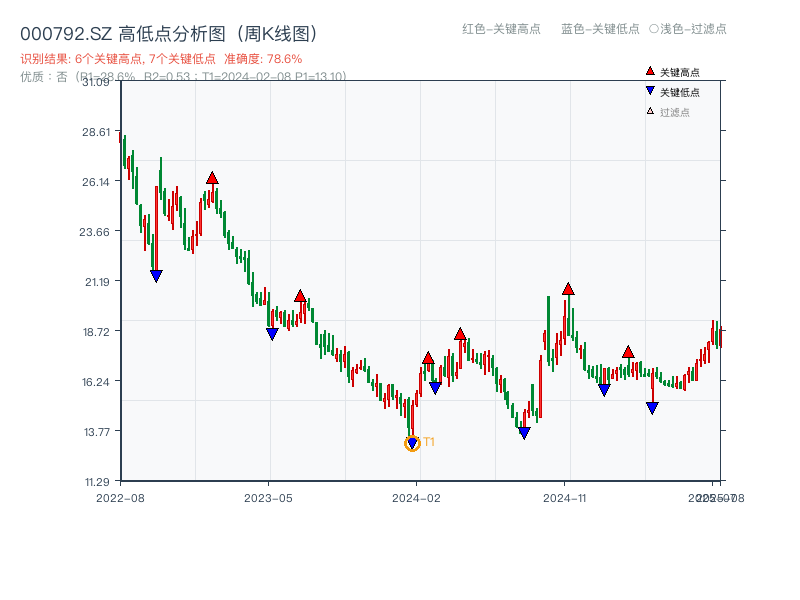800x600 pixels.
Task: Click the 31.09 y-axis label
Action: click(96, 82)
